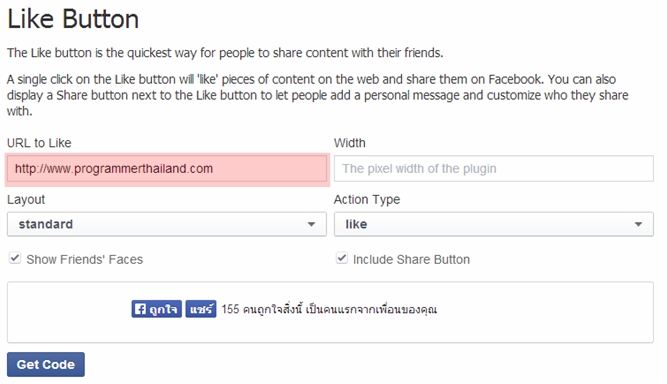The height and width of the screenshot is (384, 667).
Task: Click the Thai Like (ถูกใจ) button text
Action: pyautogui.click(x=163, y=309)
